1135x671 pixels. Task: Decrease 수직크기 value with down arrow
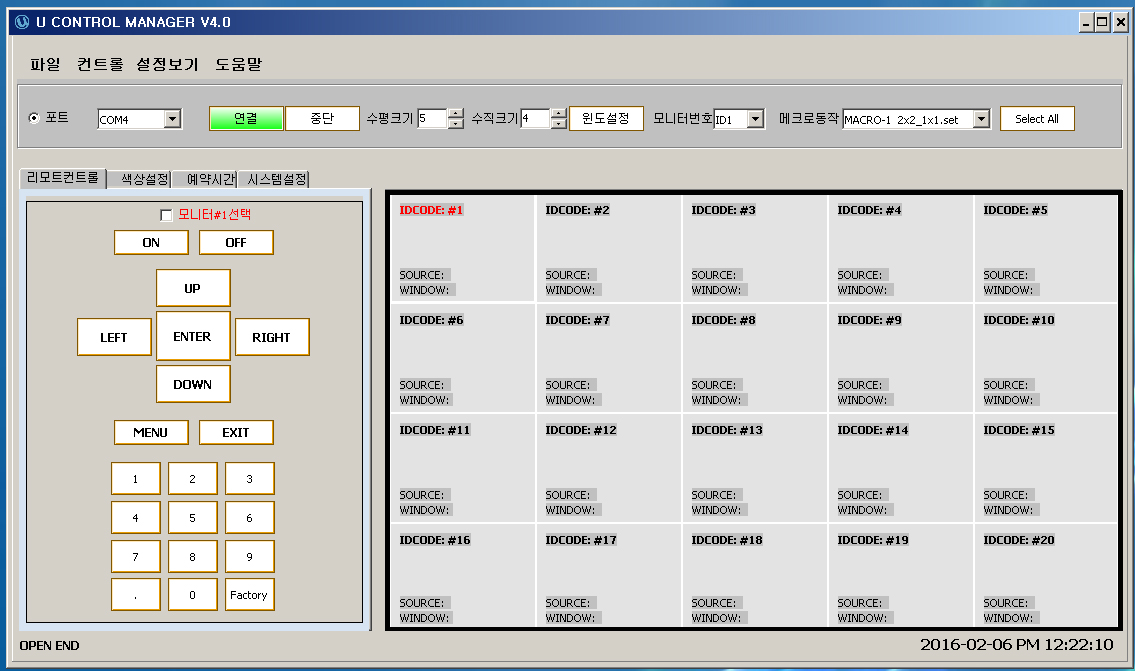coord(559,125)
